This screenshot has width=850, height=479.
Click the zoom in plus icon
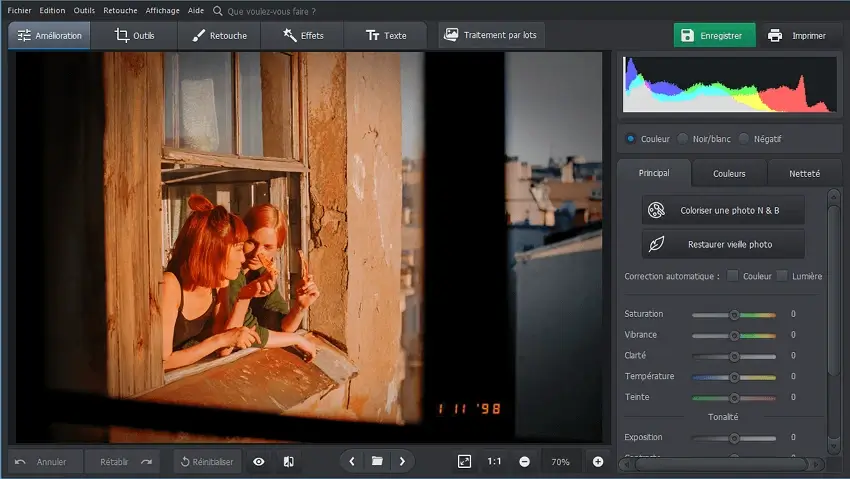(598, 462)
